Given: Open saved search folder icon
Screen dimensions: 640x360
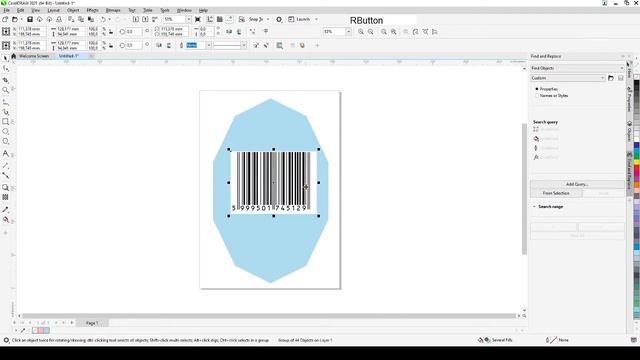Looking at the screenshot, I should [x=611, y=78].
